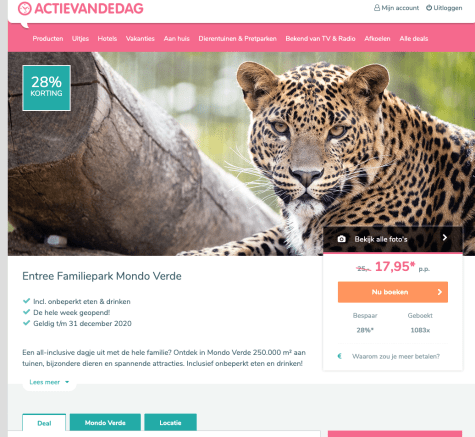Click the Lees meer dropdown arrow
Viewport: 475px width, 437px height.
[x=67, y=382]
